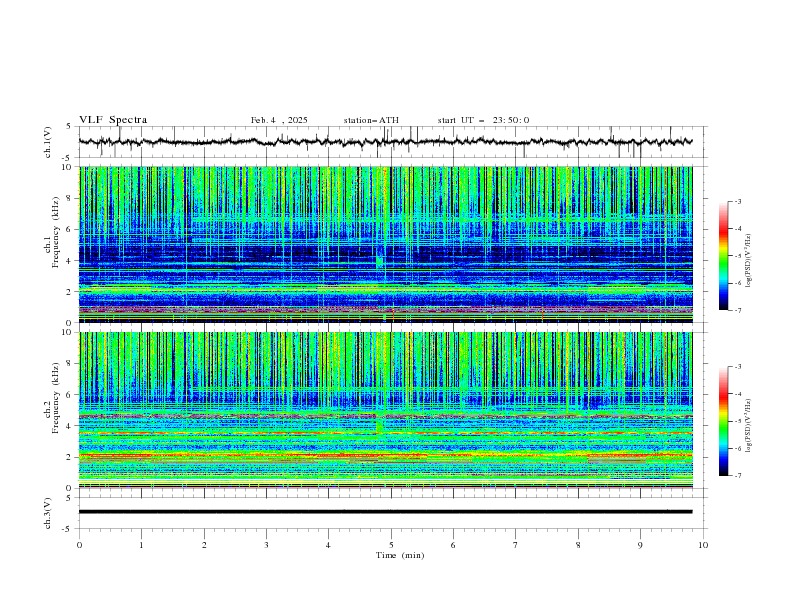Click the 'start UT = 23:50:0' text
The image size is (792, 612).
coord(483,120)
